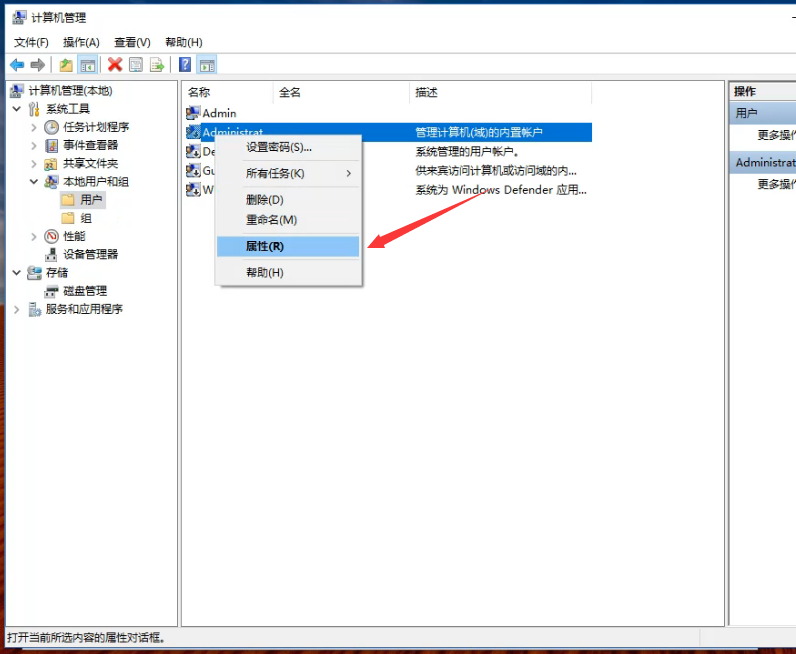796x654 pixels.
Task: Click description 供来宾访问计算机或访问域的内...
Action: [496, 171]
